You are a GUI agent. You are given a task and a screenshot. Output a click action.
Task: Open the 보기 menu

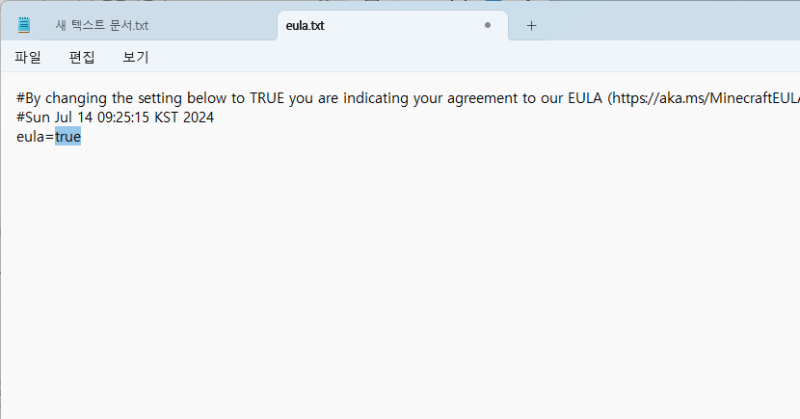coord(136,57)
